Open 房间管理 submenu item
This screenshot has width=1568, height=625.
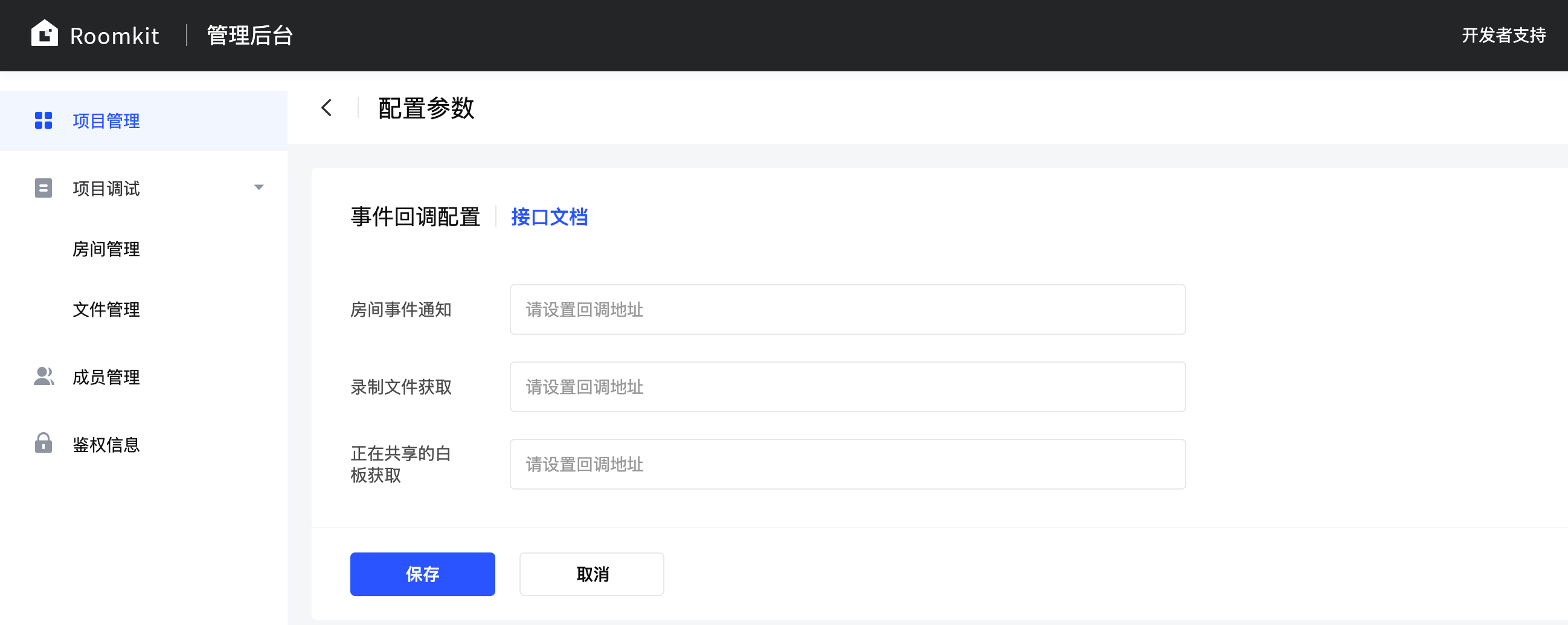(106, 249)
